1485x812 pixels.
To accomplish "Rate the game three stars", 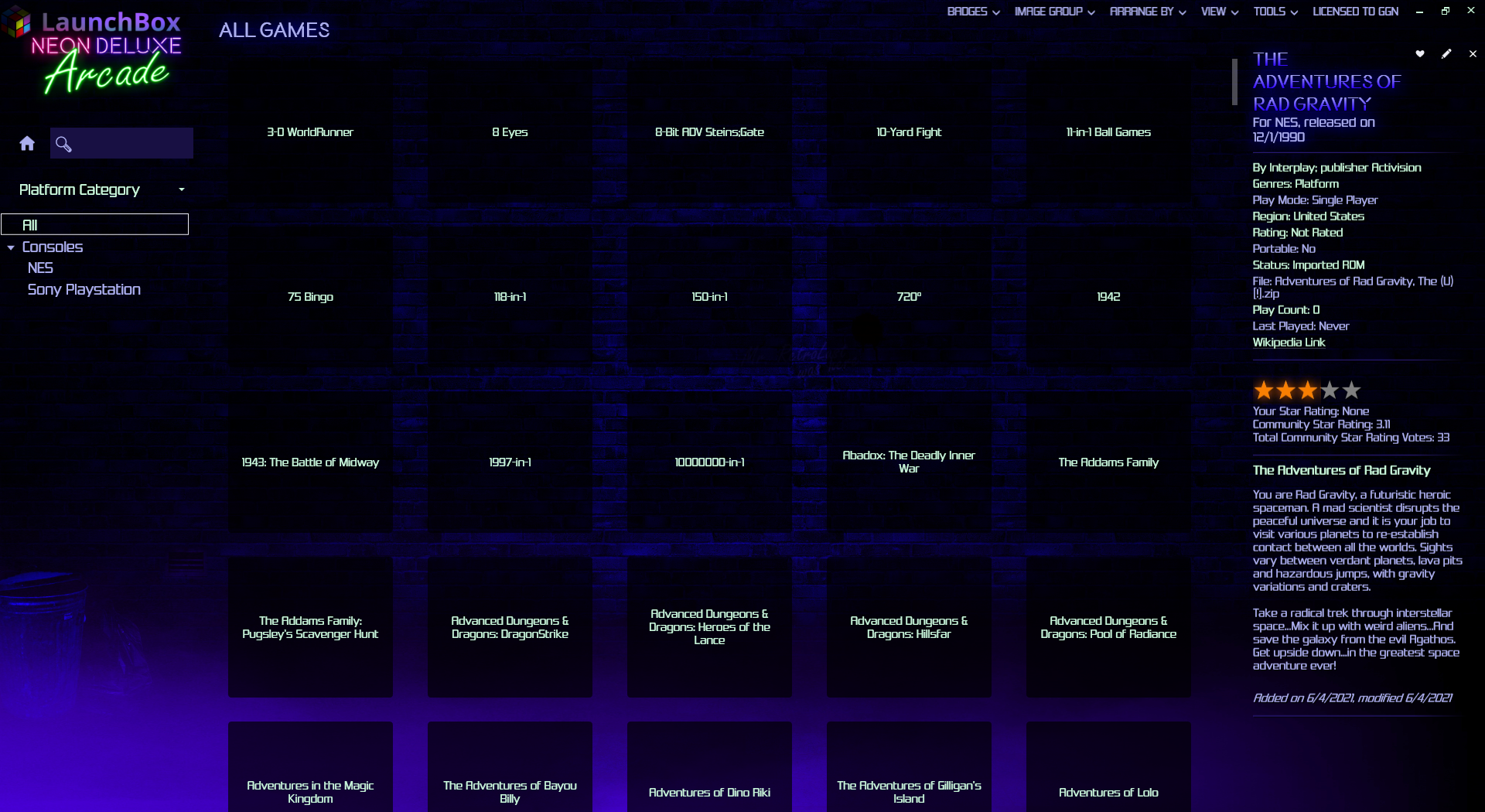I will (x=1307, y=391).
